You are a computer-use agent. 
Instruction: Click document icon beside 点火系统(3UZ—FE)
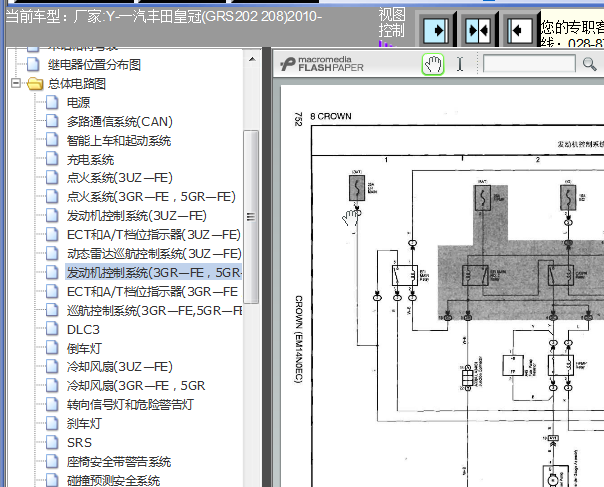point(52,178)
